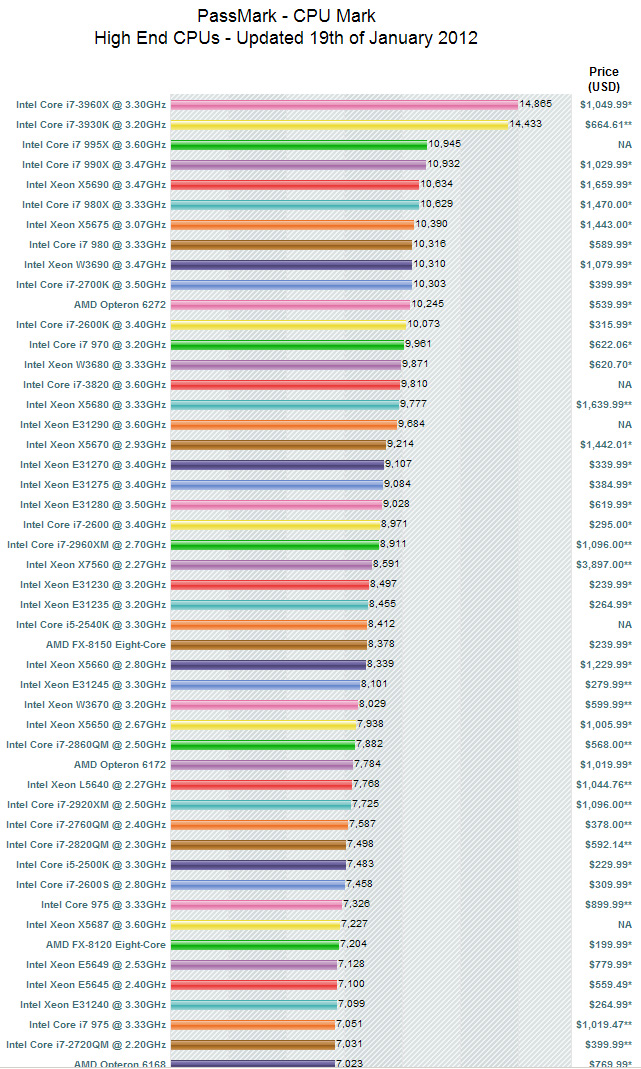Click the score value 7,204
The width and height of the screenshot is (641, 1069).
click(353, 943)
